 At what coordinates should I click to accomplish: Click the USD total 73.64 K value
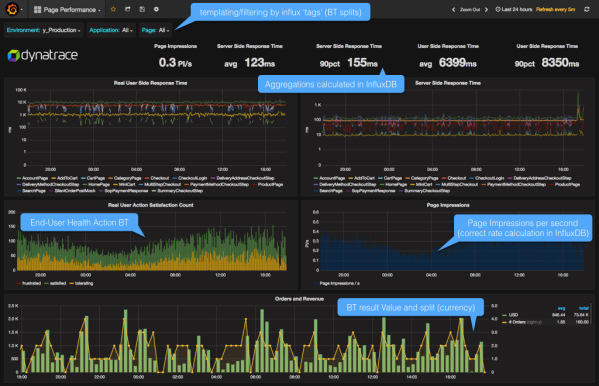pos(581,315)
